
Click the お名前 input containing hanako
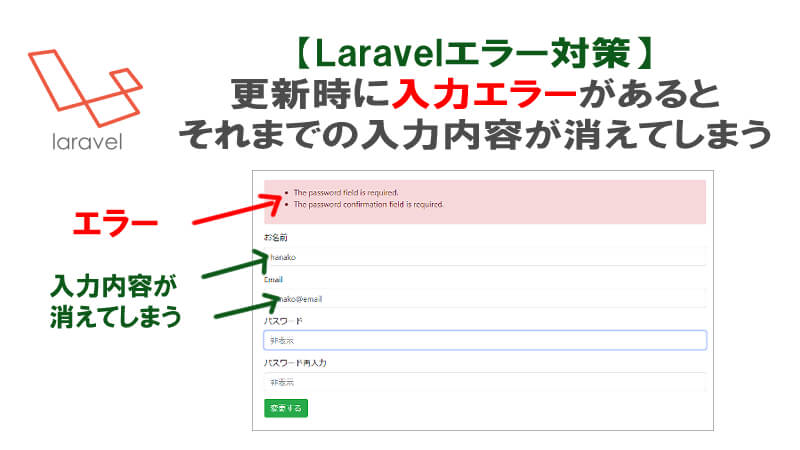[485, 257]
